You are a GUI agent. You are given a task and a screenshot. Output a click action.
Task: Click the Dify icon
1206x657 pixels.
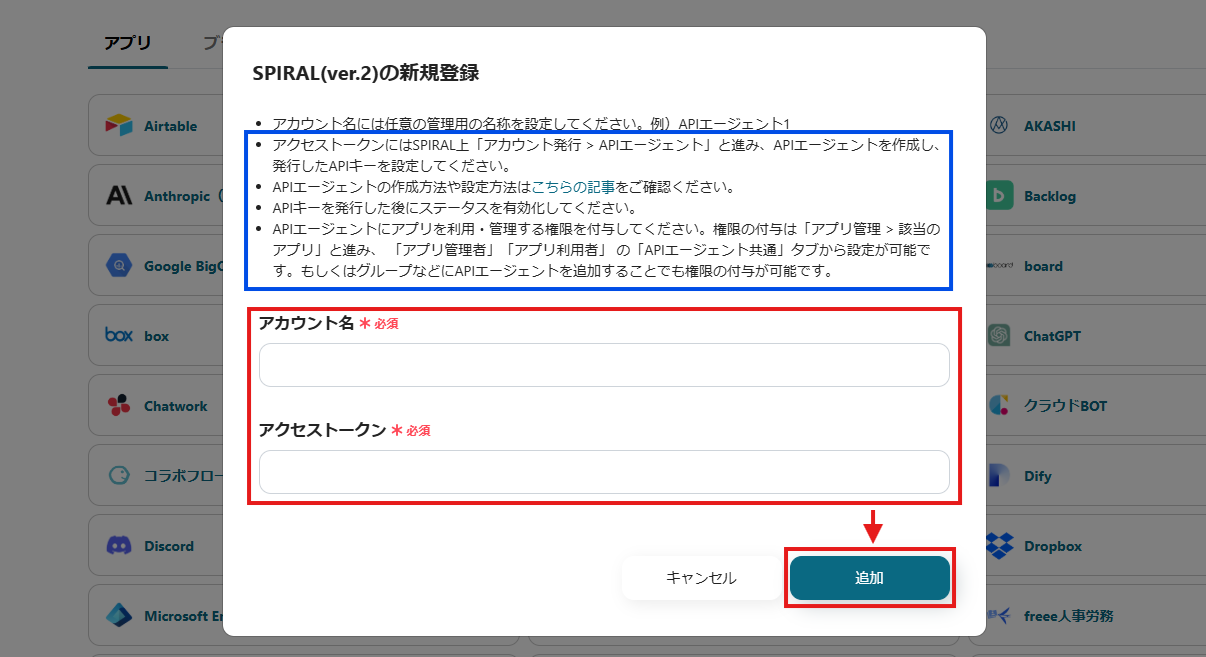pyautogui.click(x=999, y=476)
